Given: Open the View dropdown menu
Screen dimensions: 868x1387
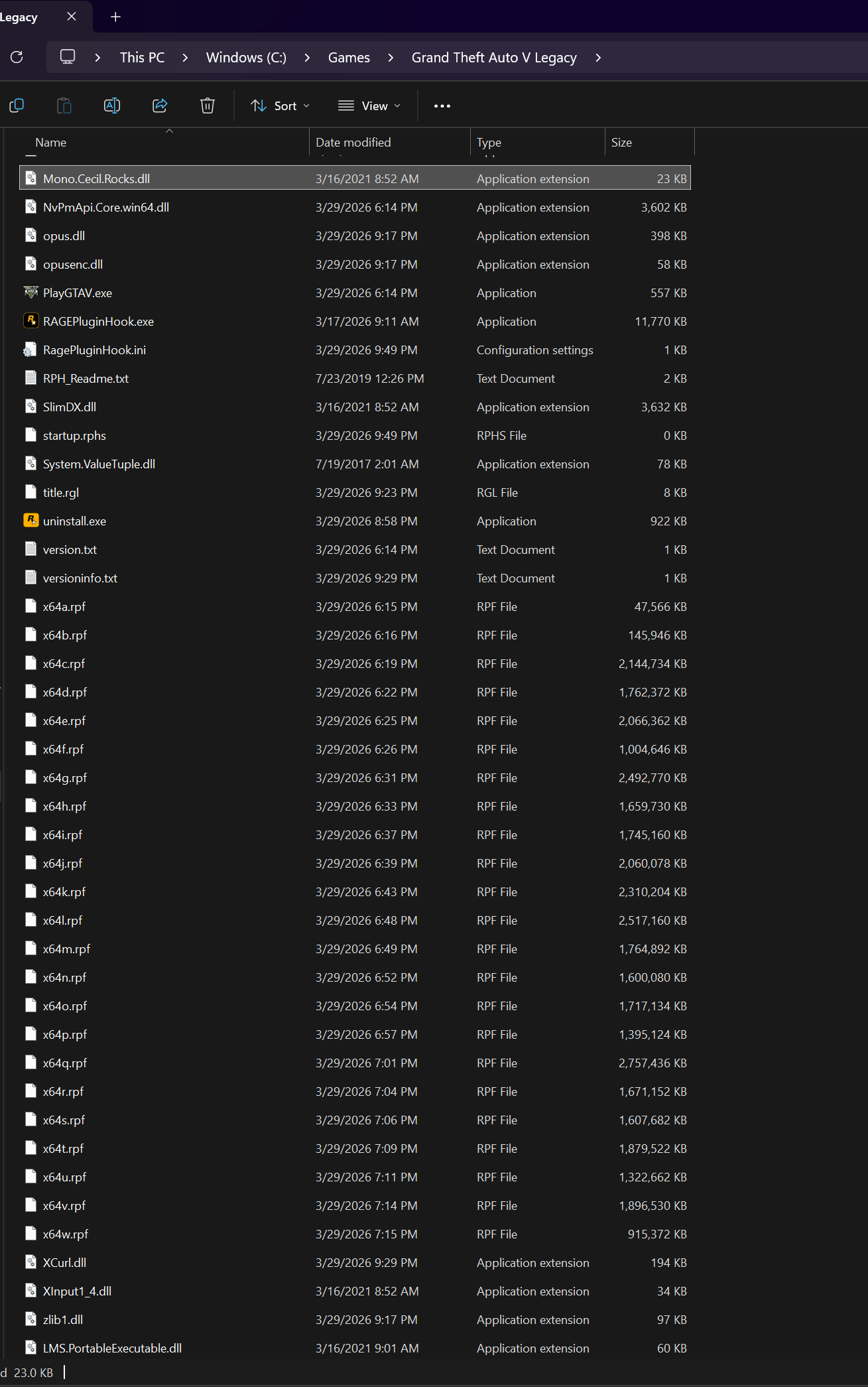Looking at the screenshot, I should pyautogui.click(x=369, y=106).
